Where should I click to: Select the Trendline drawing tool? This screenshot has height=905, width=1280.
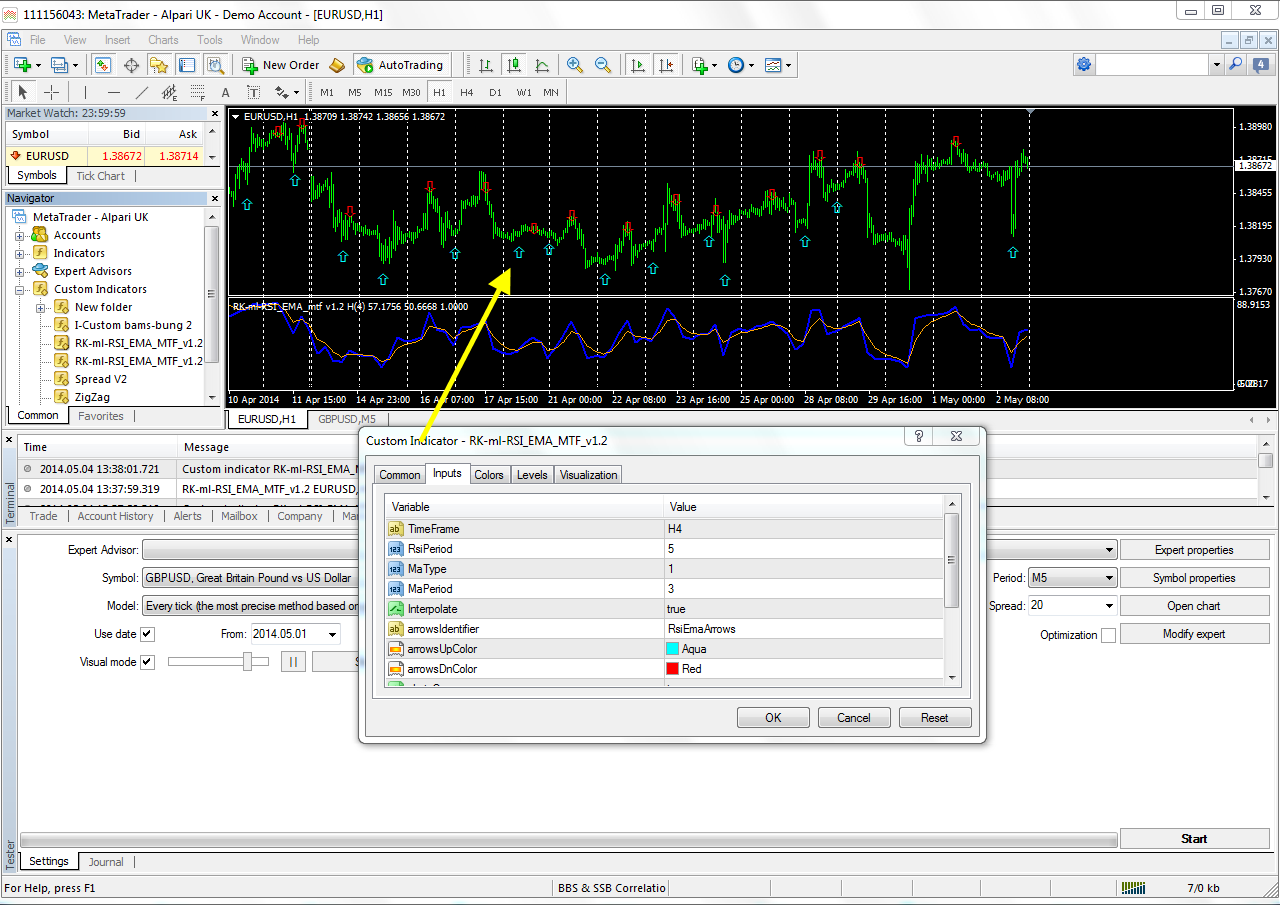click(x=141, y=92)
